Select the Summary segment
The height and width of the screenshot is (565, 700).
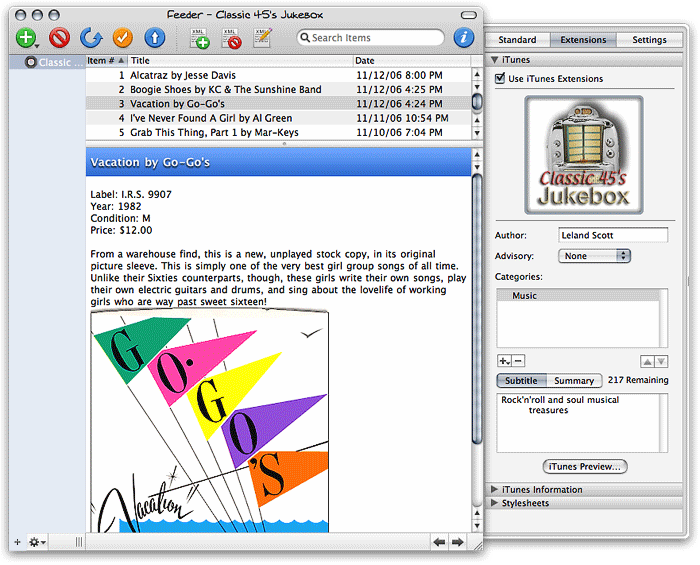574,381
